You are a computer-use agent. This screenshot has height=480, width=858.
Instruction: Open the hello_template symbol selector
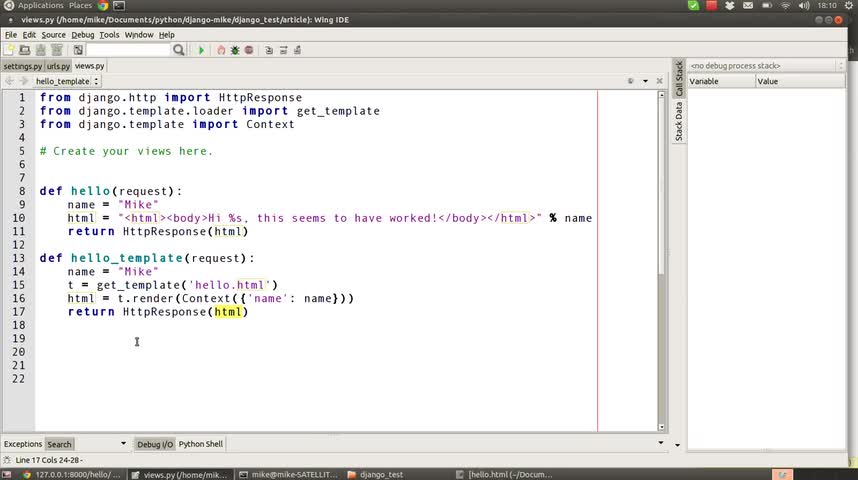point(66,81)
